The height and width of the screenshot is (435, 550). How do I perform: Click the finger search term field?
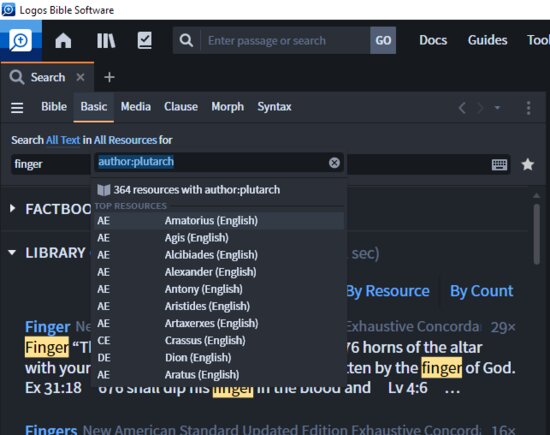[x=51, y=164]
